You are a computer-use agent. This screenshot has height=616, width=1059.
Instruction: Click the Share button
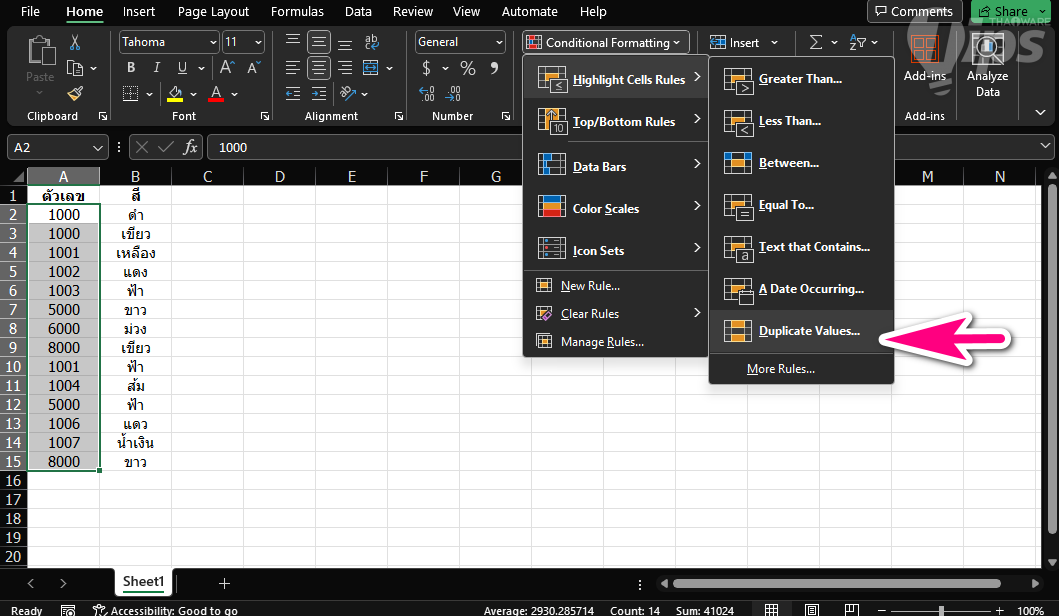coord(1001,12)
